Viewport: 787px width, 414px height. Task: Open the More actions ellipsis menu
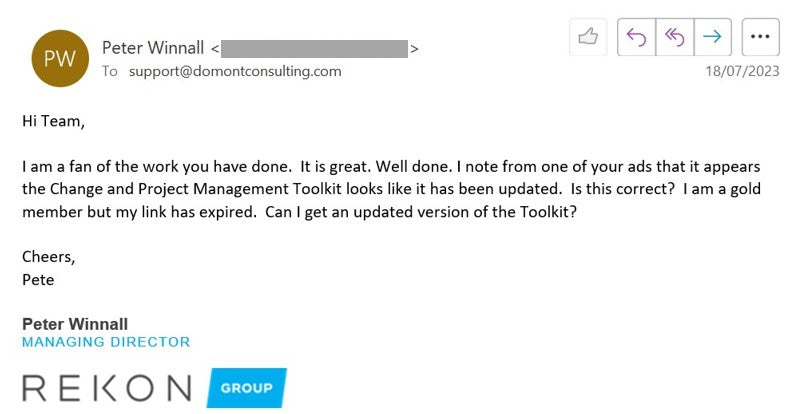(x=759, y=37)
